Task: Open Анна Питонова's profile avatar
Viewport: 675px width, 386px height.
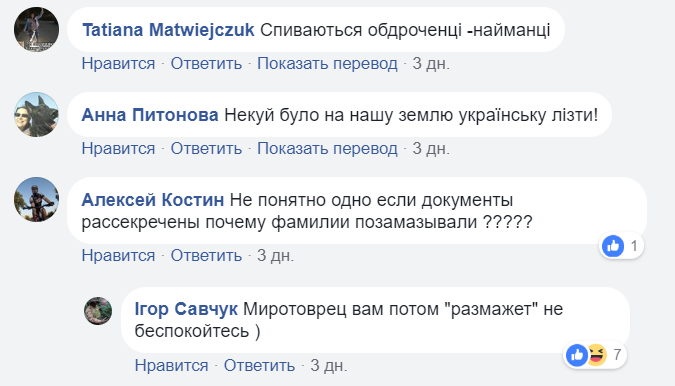Action: [37, 114]
